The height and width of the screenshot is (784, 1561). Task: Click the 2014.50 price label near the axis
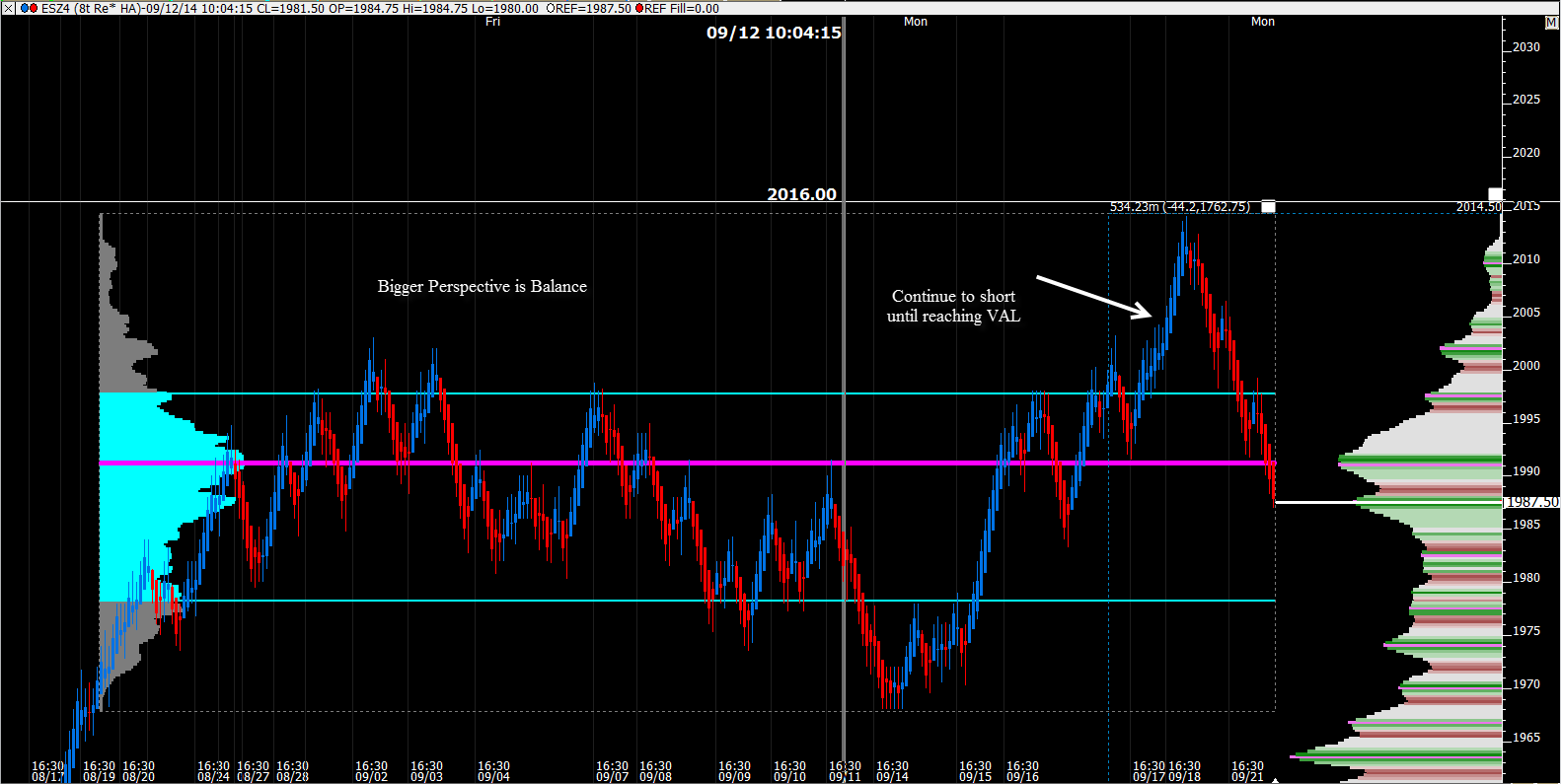point(1478,207)
